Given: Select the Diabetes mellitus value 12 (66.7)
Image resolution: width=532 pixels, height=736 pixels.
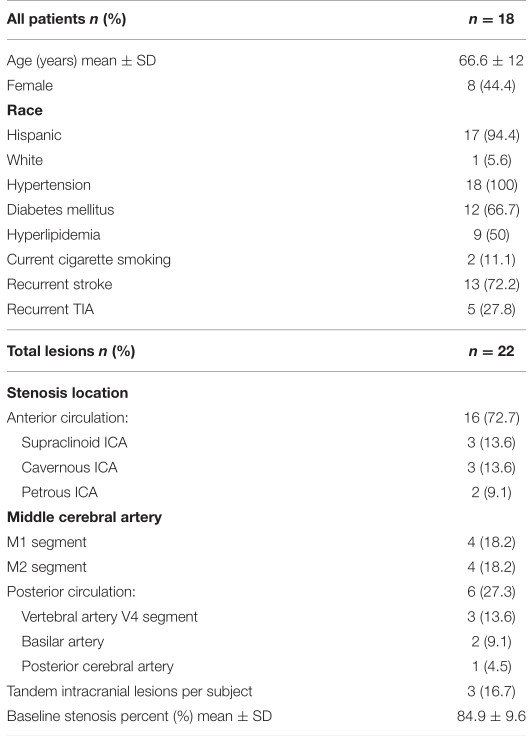Looking at the screenshot, I should (x=492, y=210).
